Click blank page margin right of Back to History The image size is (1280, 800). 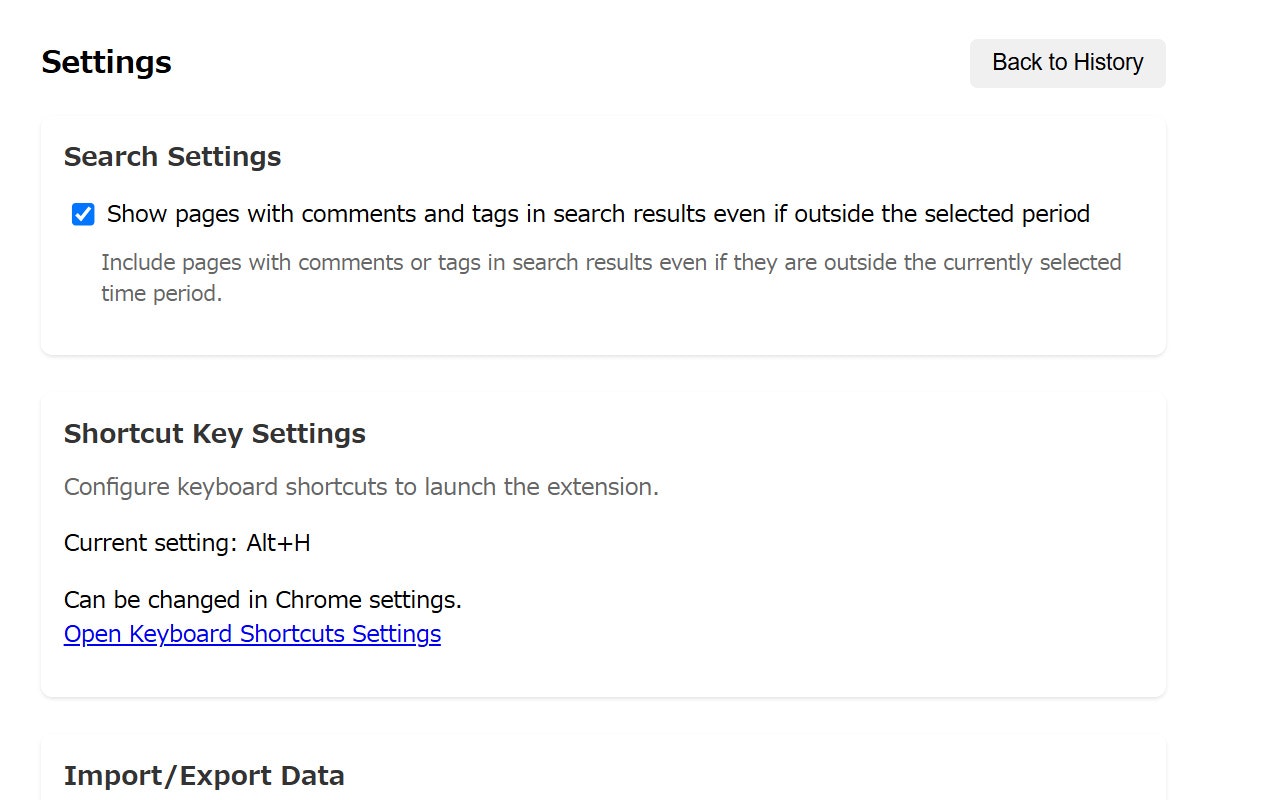click(x=1222, y=63)
